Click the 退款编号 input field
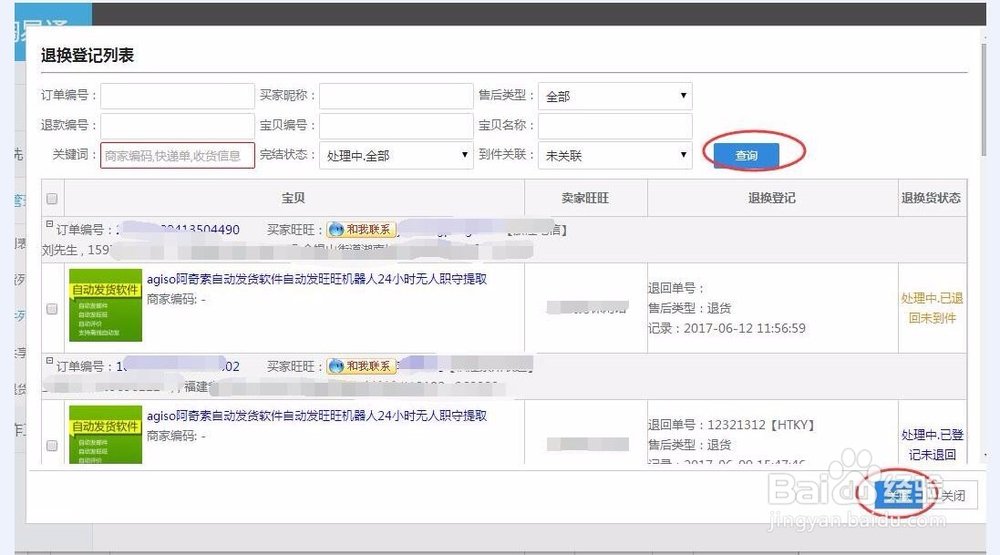The height and width of the screenshot is (555, 1000). point(177,126)
